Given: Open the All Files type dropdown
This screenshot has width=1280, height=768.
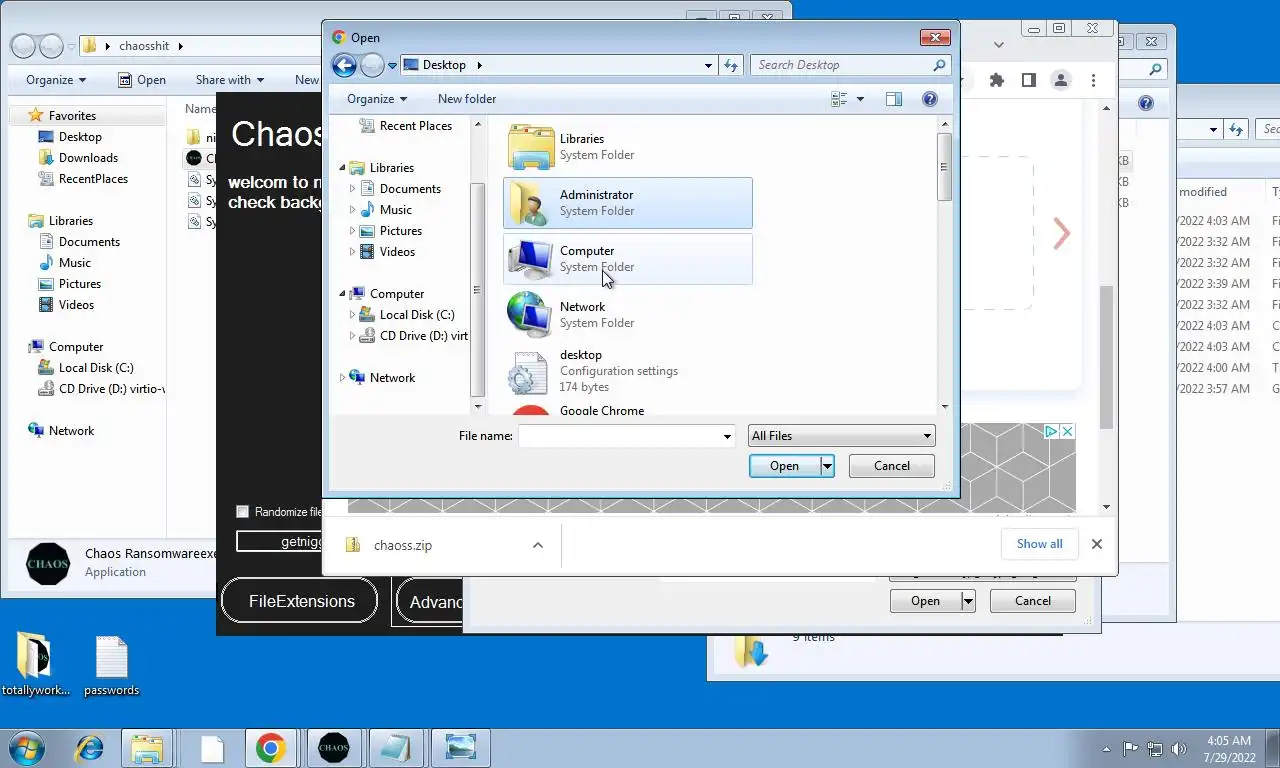Looking at the screenshot, I should [842, 436].
